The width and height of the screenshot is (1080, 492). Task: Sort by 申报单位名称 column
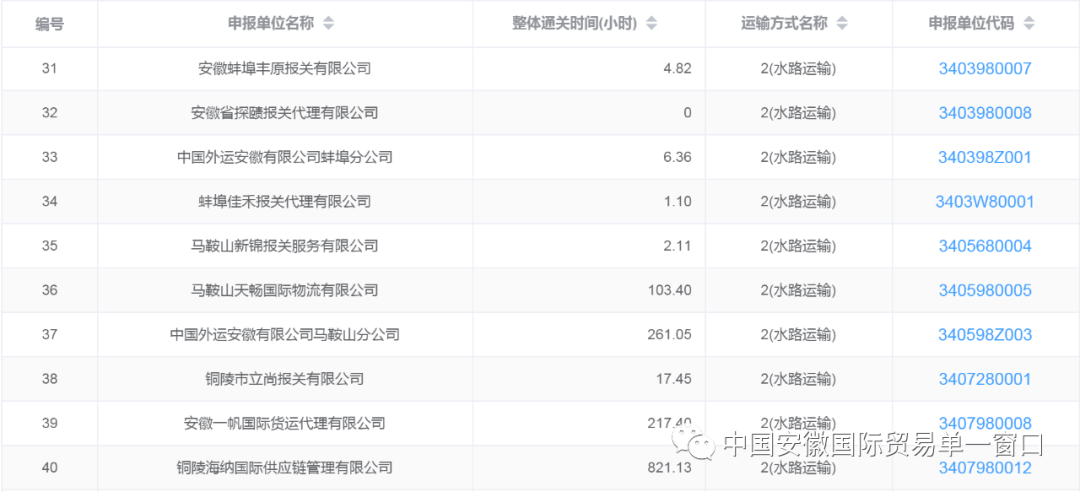[329, 23]
